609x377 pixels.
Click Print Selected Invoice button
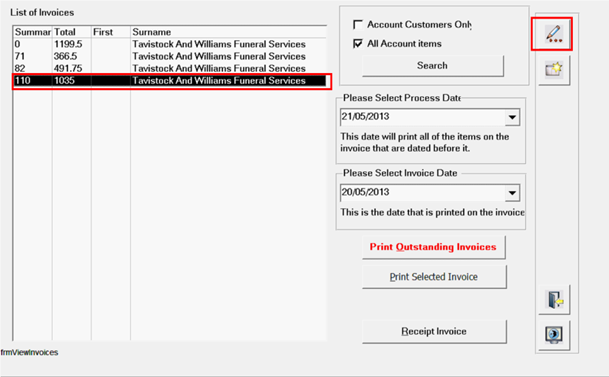click(x=434, y=277)
